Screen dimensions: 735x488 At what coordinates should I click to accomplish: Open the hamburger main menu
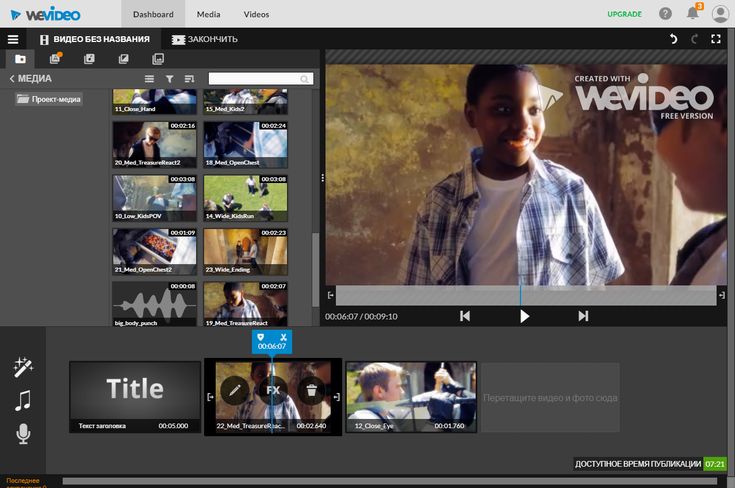point(13,39)
